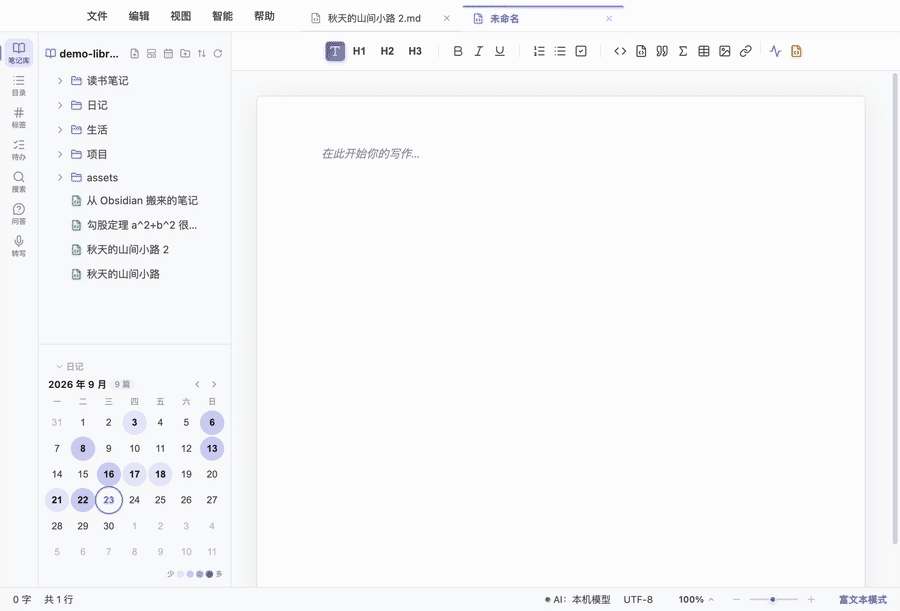Click the AI: 本机模型 status entry
Screen dimensions: 900x611
click(x=577, y=600)
